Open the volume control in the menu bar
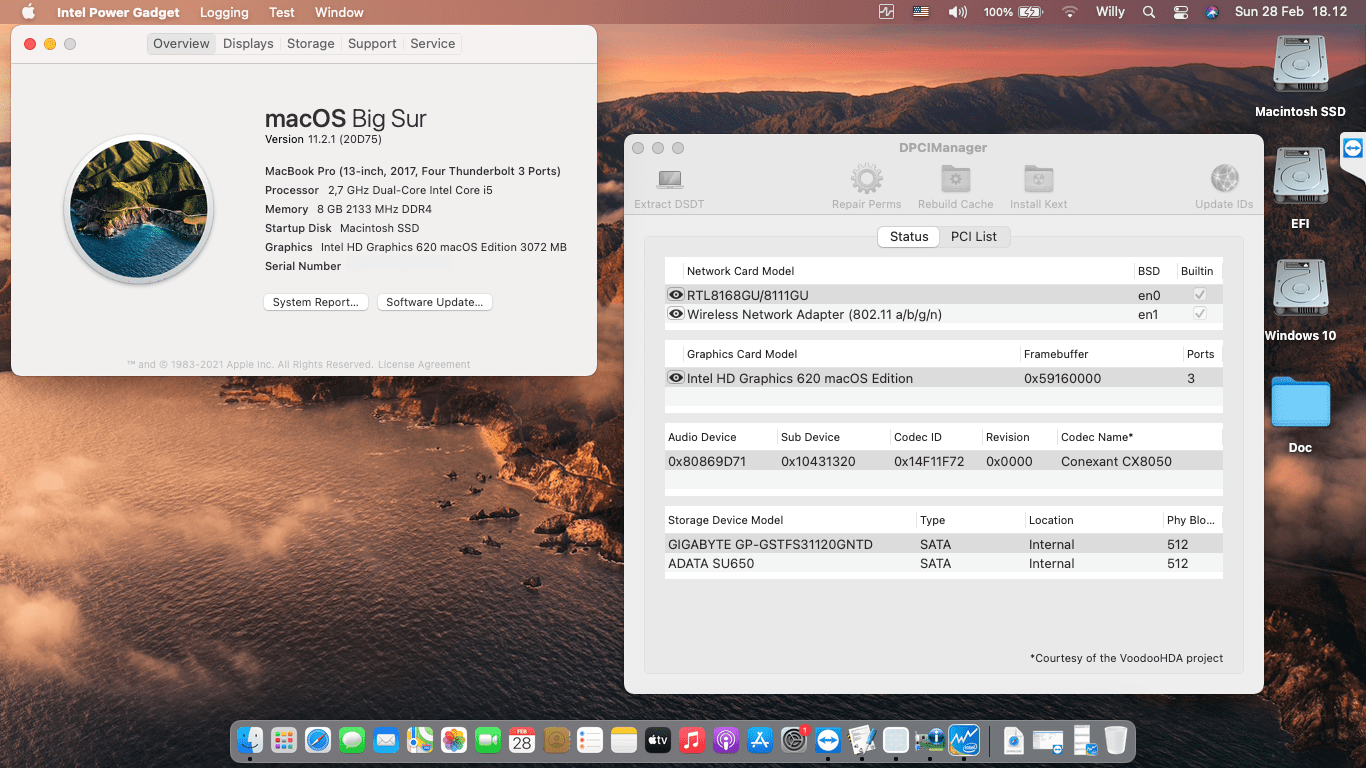 click(957, 12)
